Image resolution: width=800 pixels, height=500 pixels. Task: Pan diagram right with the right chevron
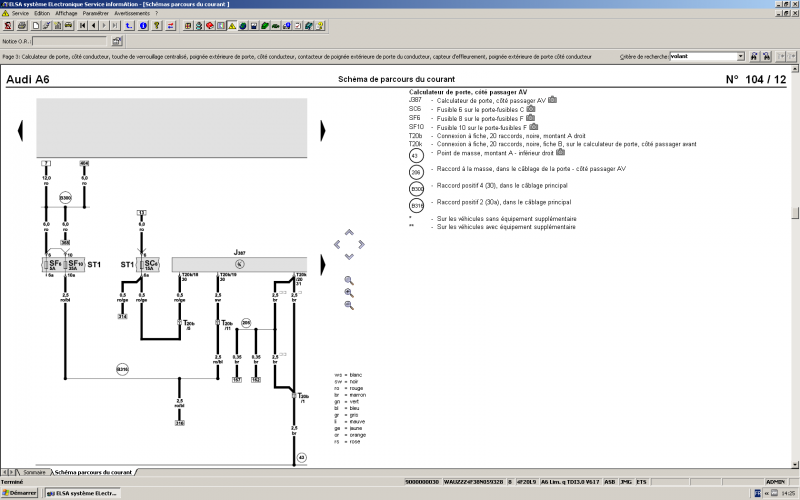pos(361,244)
